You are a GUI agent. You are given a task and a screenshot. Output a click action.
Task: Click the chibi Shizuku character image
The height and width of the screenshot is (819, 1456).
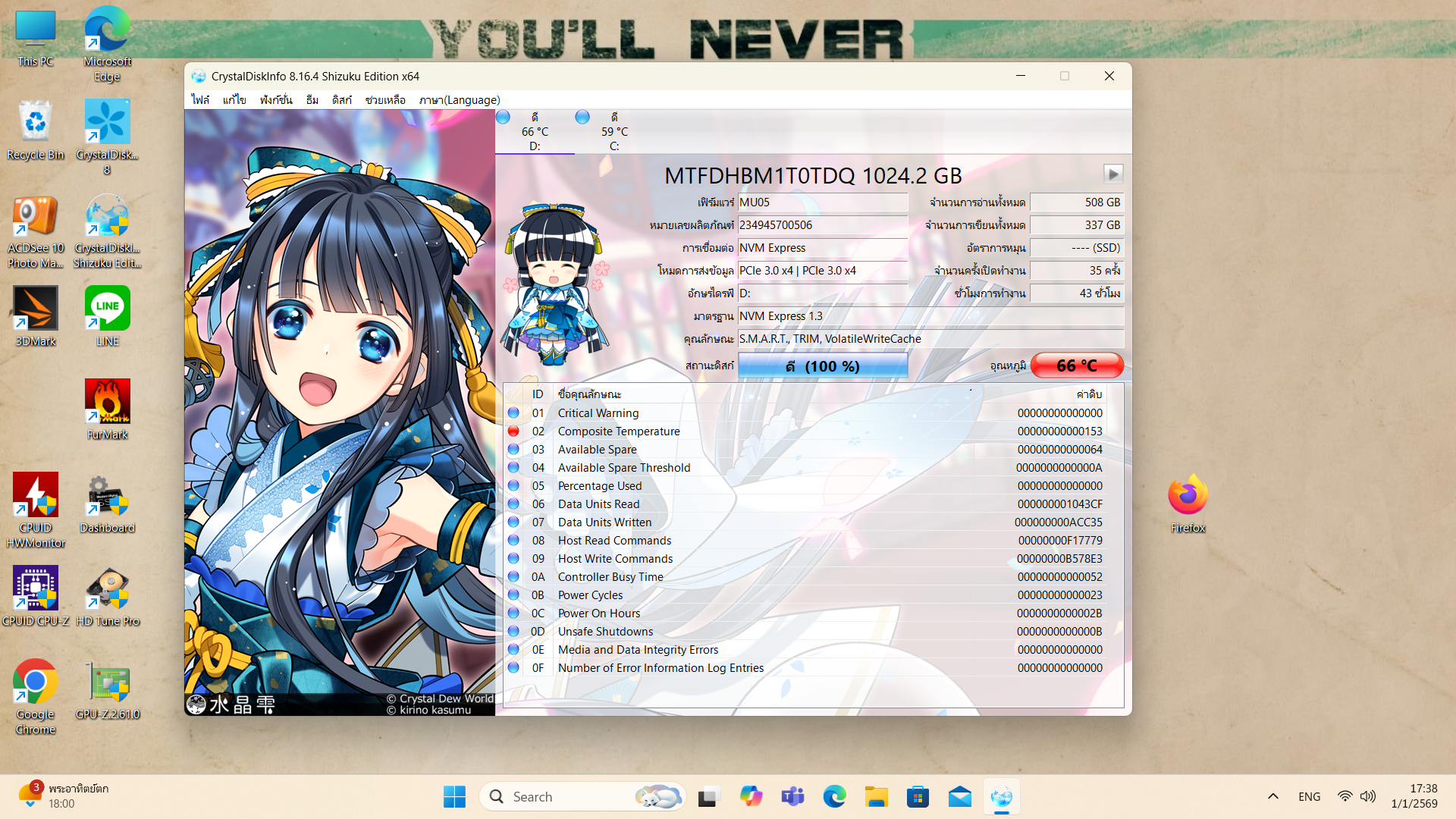(554, 284)
